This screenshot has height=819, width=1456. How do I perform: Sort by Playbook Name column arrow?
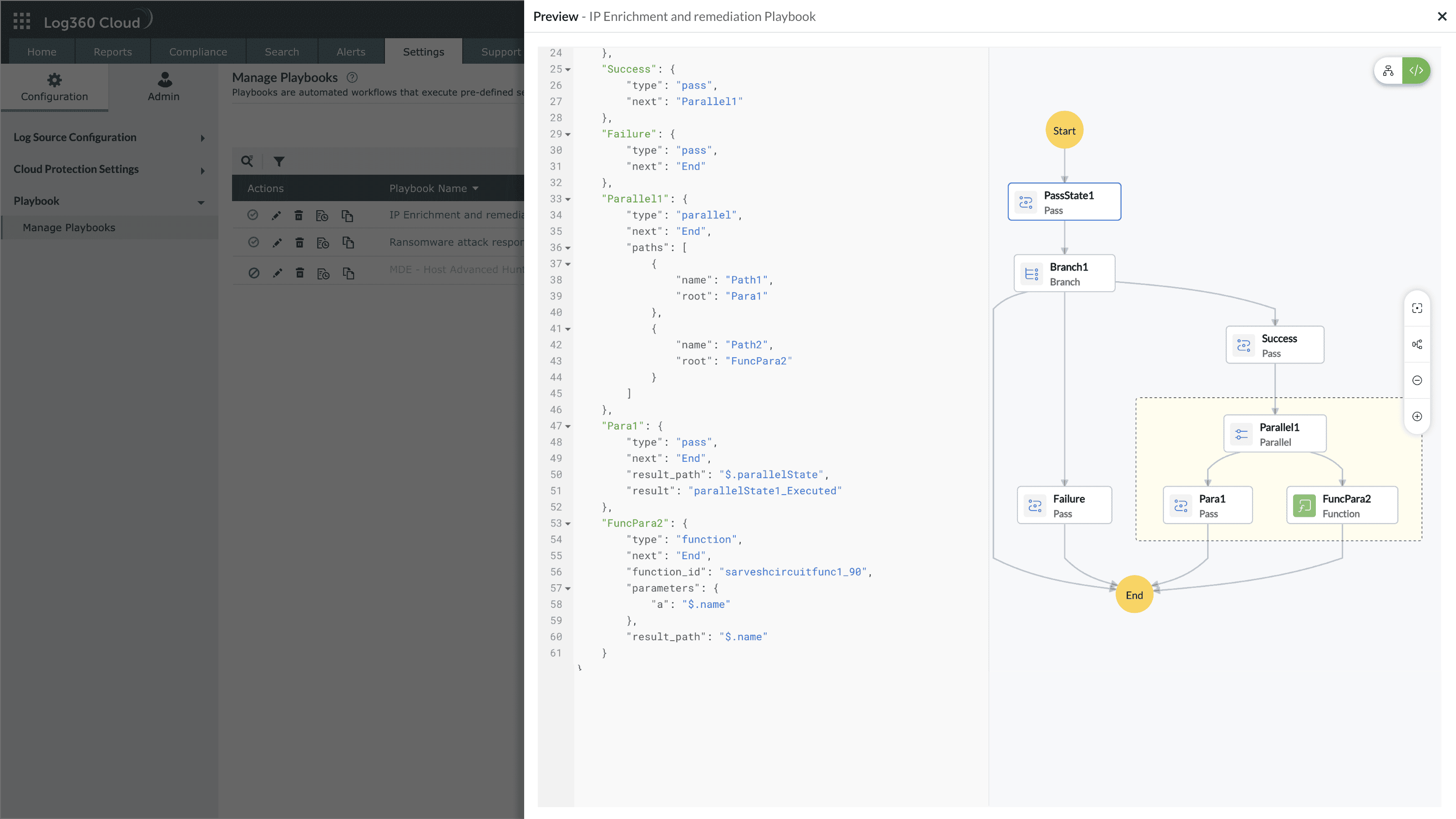[x=475, y=188]
